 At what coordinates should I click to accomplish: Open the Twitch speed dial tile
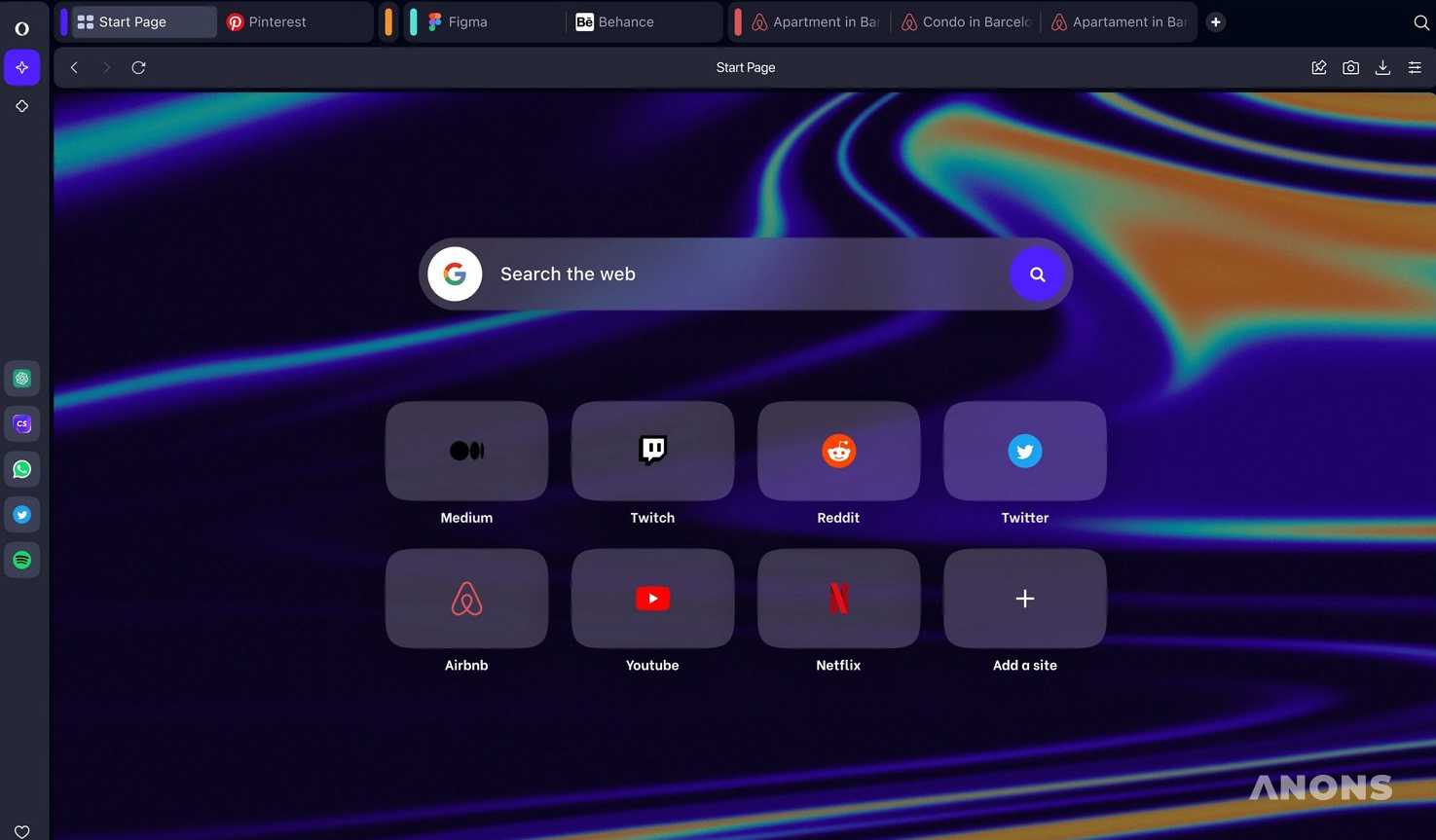[652, 451]
